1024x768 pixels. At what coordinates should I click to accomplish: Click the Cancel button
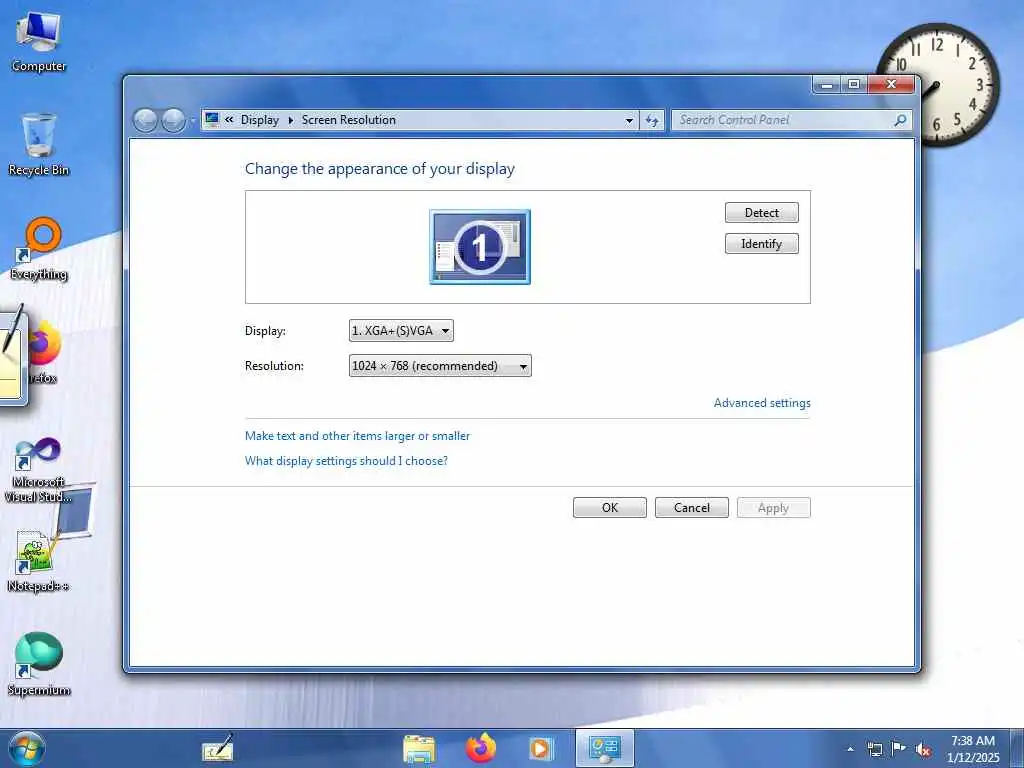pos(692,507)
